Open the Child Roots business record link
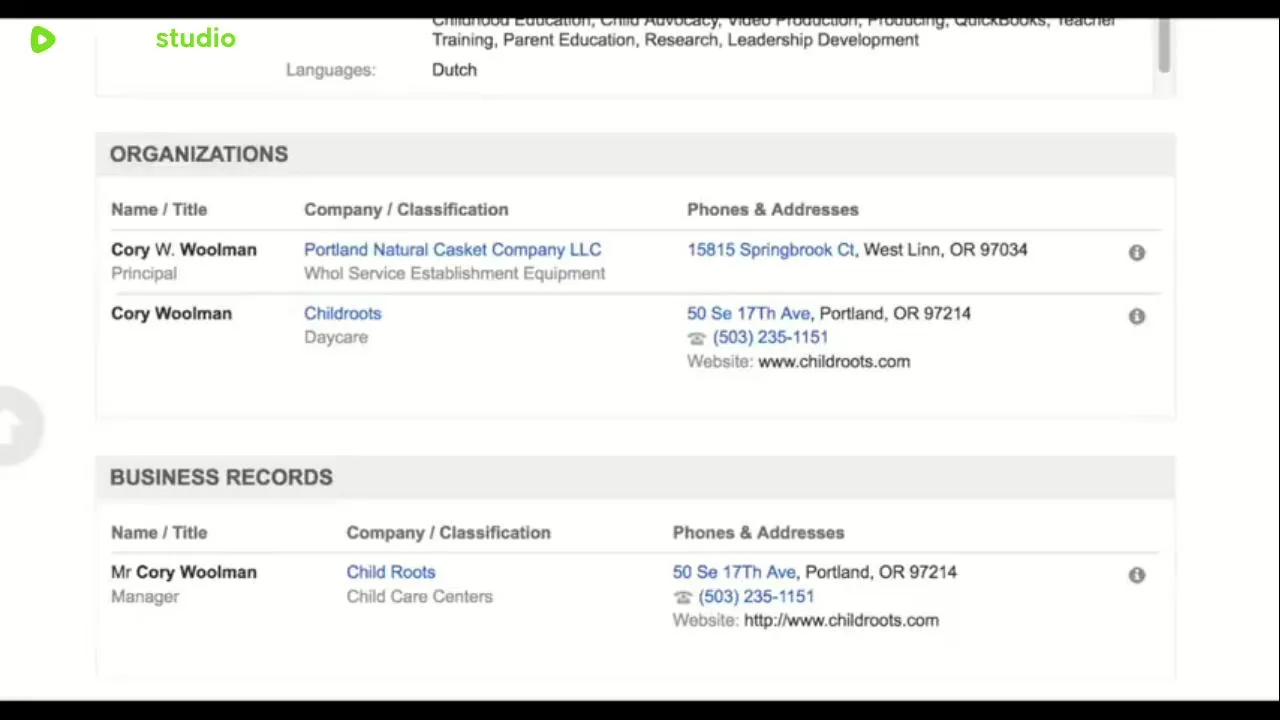 coord(391,572)
